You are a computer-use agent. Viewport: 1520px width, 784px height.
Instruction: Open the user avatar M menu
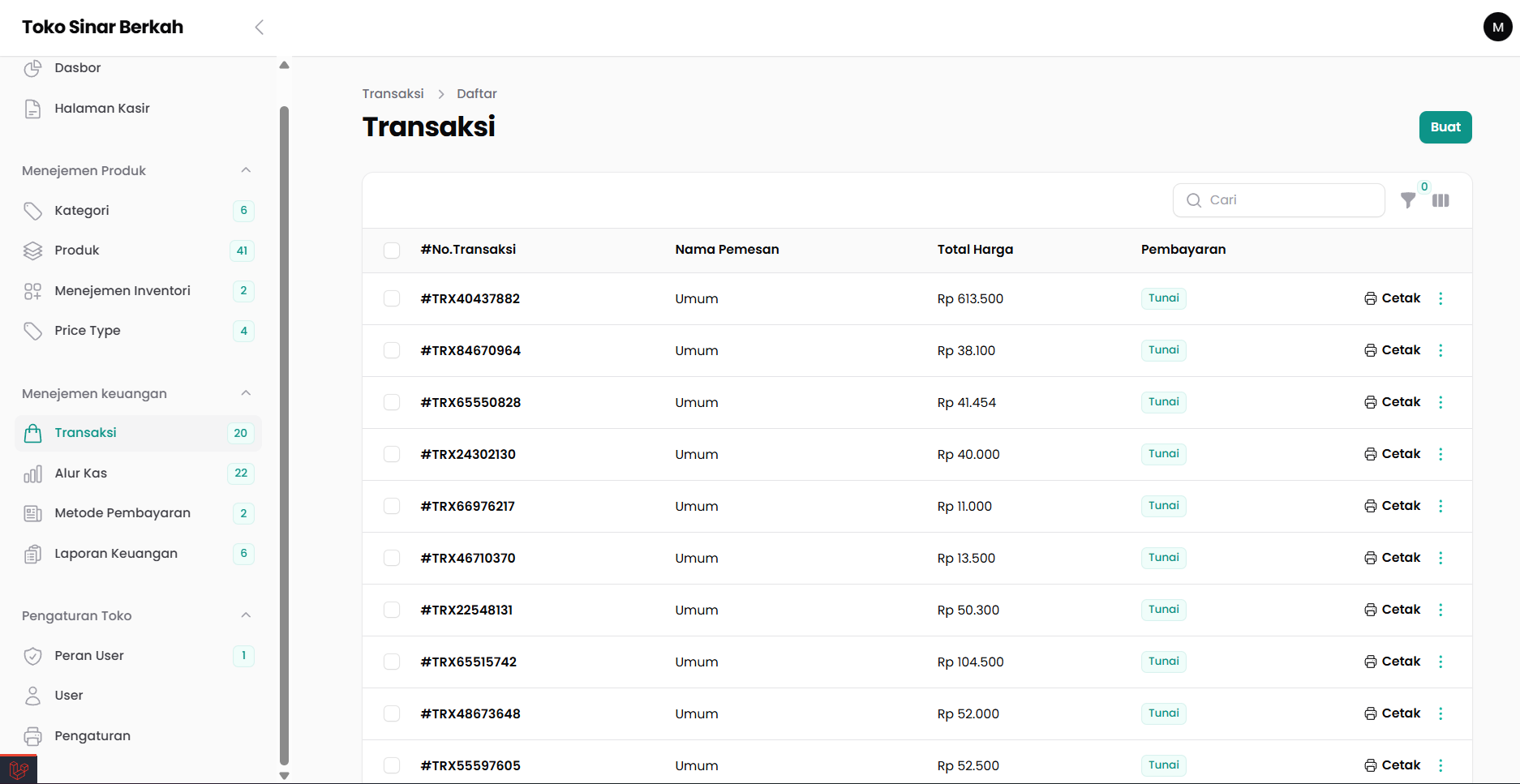click(1497, 27)
